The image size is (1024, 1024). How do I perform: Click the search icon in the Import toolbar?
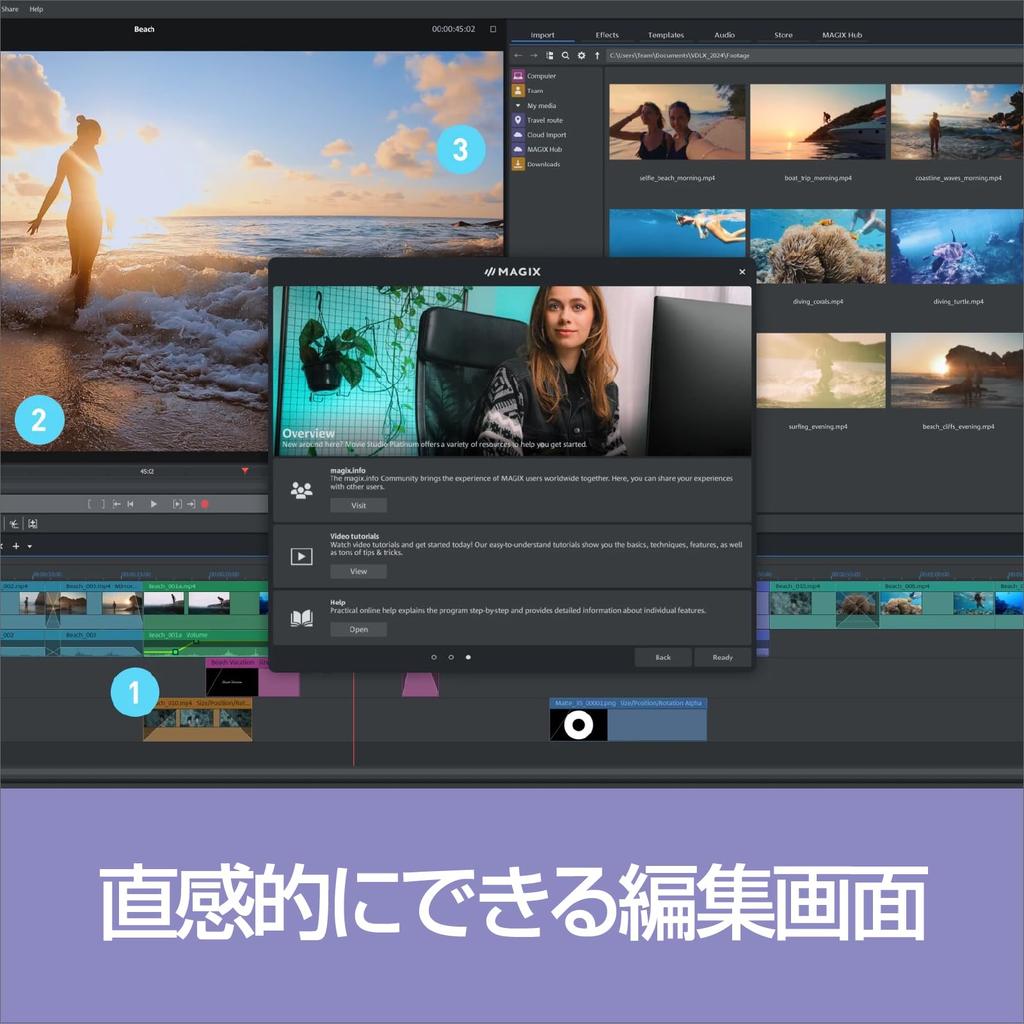coord(565,56)
